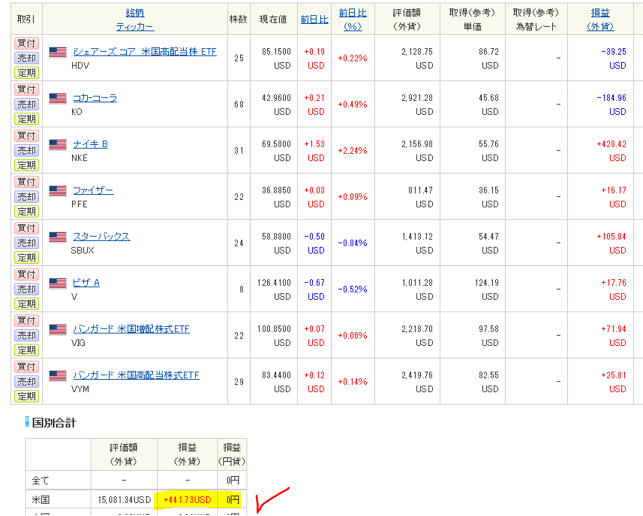
Task: Select the 米国 row label in totals
Action: point(41,500)
